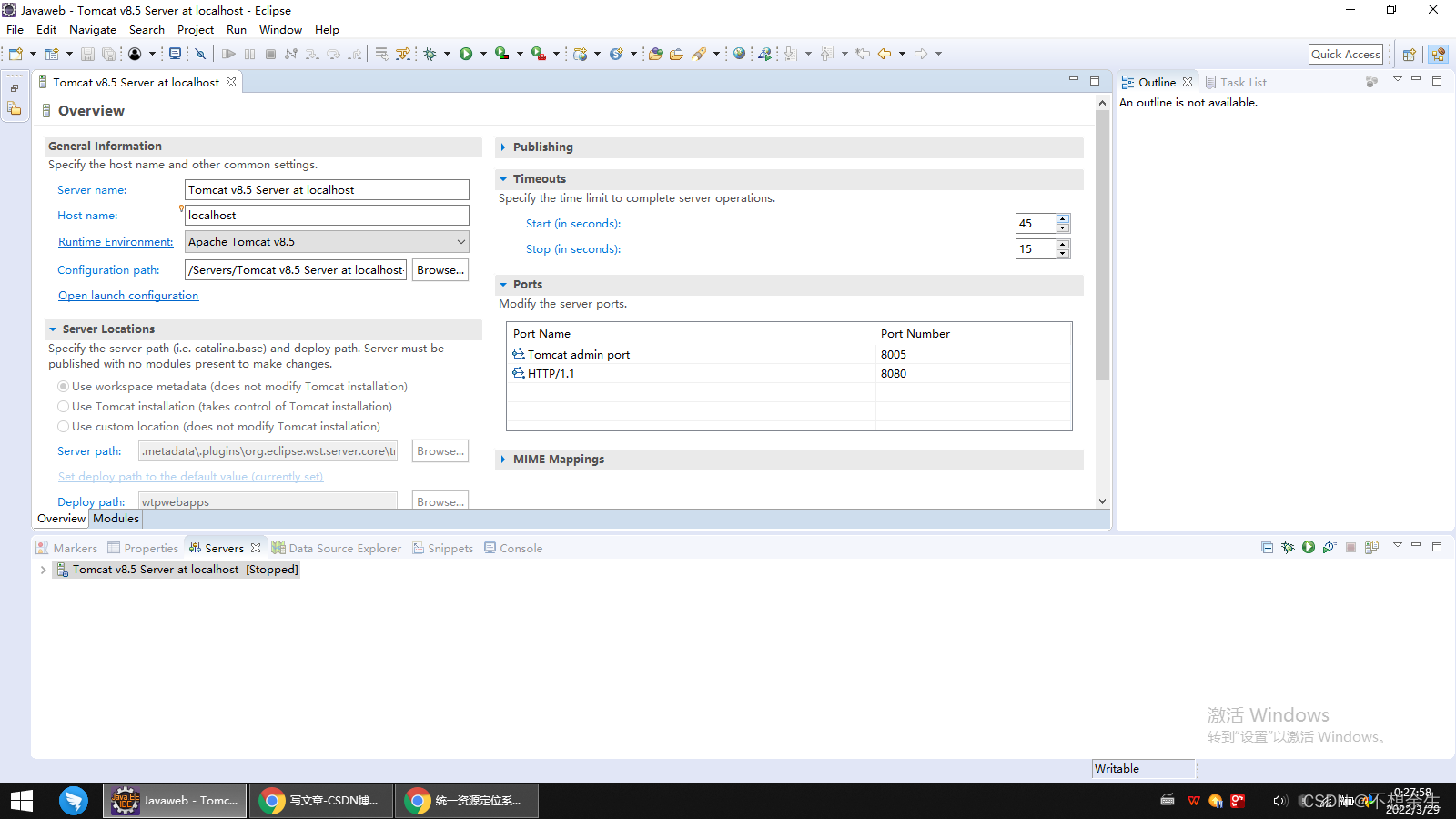The width and height of the screenshot is (1456, 819).
Task: Click the Open Type icon in toolbar
Action: click(656, 54)
